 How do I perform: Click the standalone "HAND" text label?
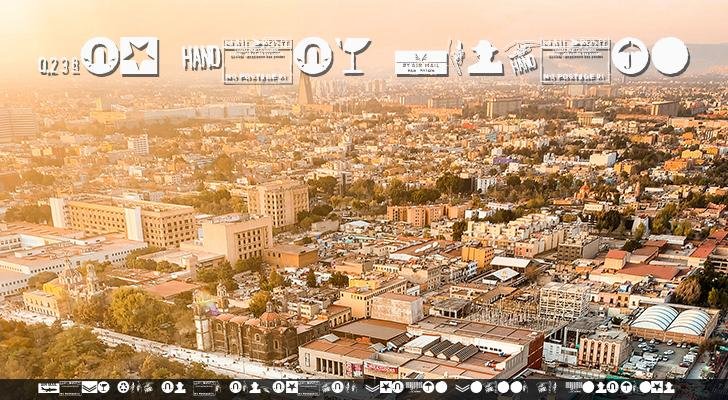[201, 58]
